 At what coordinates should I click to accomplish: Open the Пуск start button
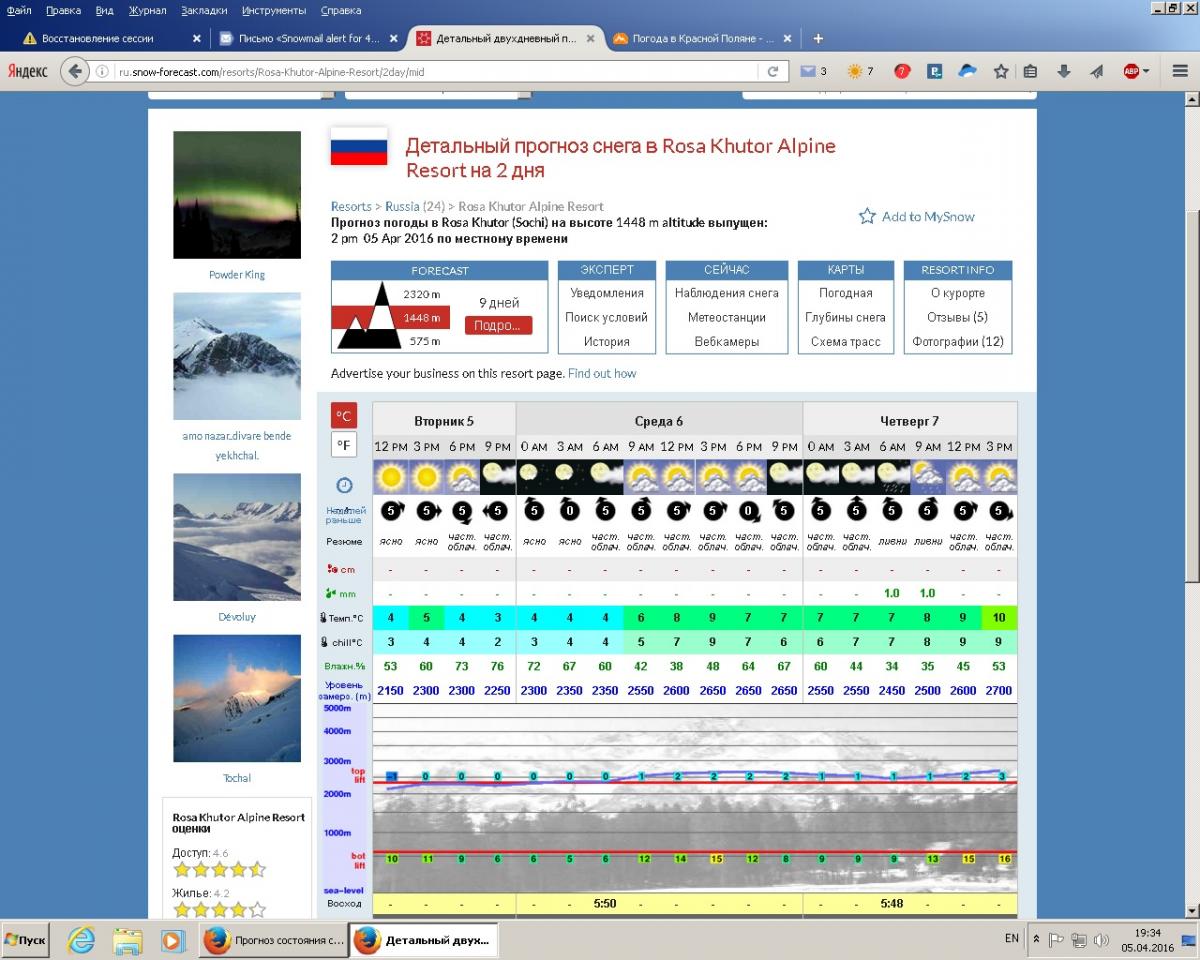click(25, 940)
